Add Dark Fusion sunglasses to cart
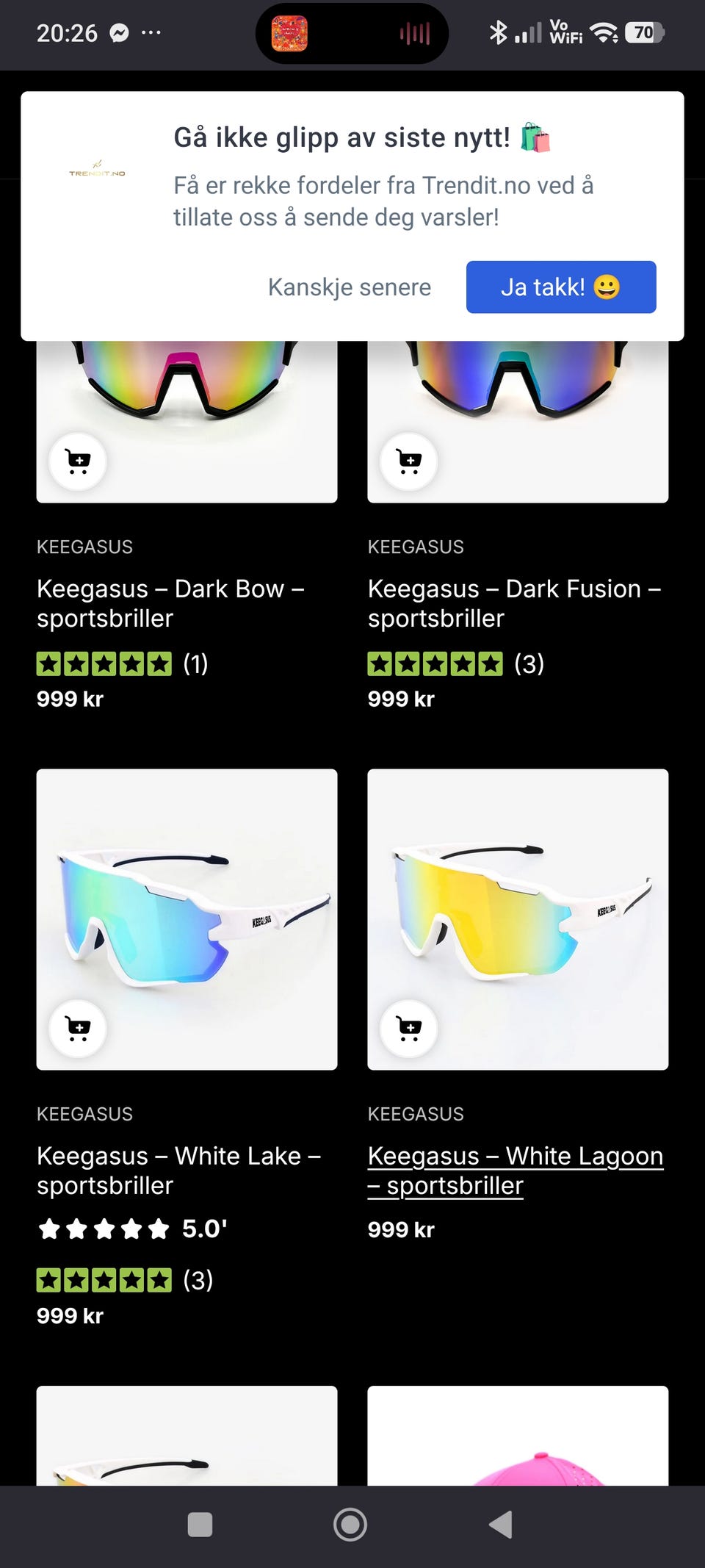 (x=409, y=461)
